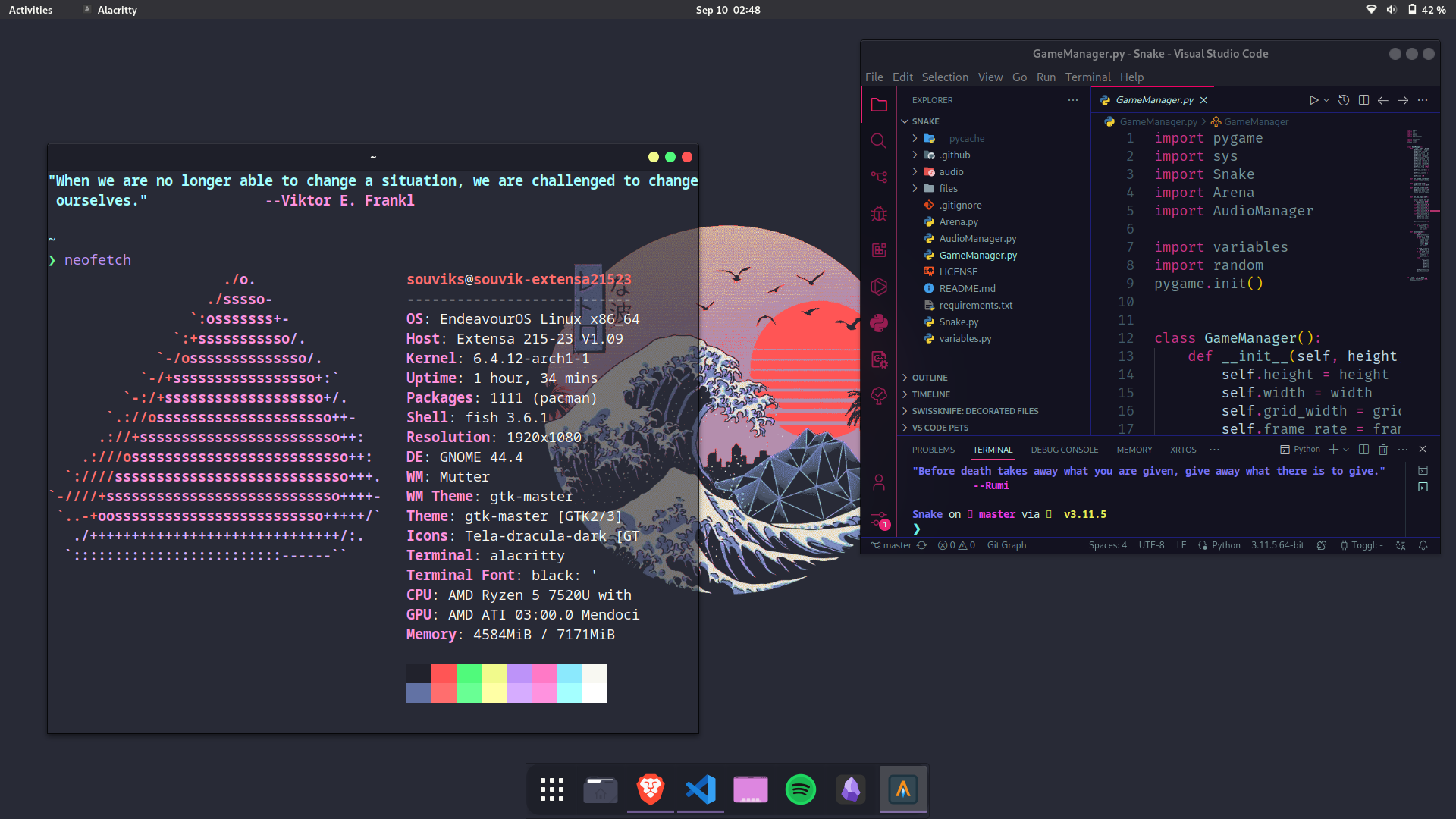Screen dimensions: 1456x819
Task: Expand the TIMELINE section
Action: (932, 394)
